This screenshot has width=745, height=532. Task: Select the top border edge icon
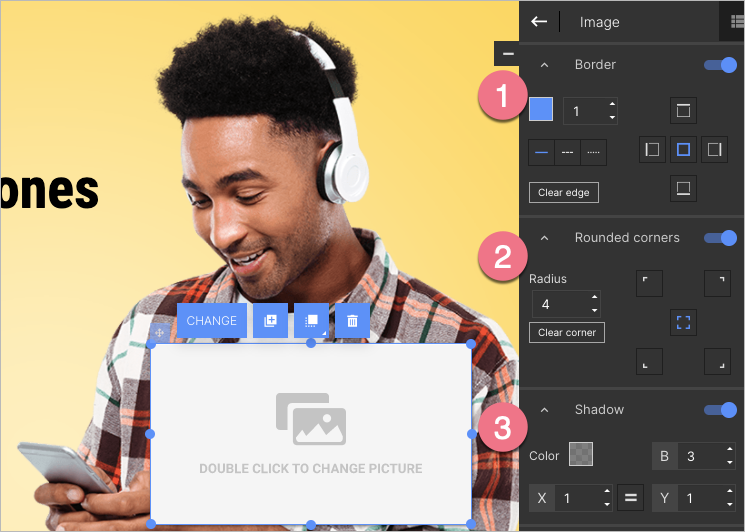(683, 110)
